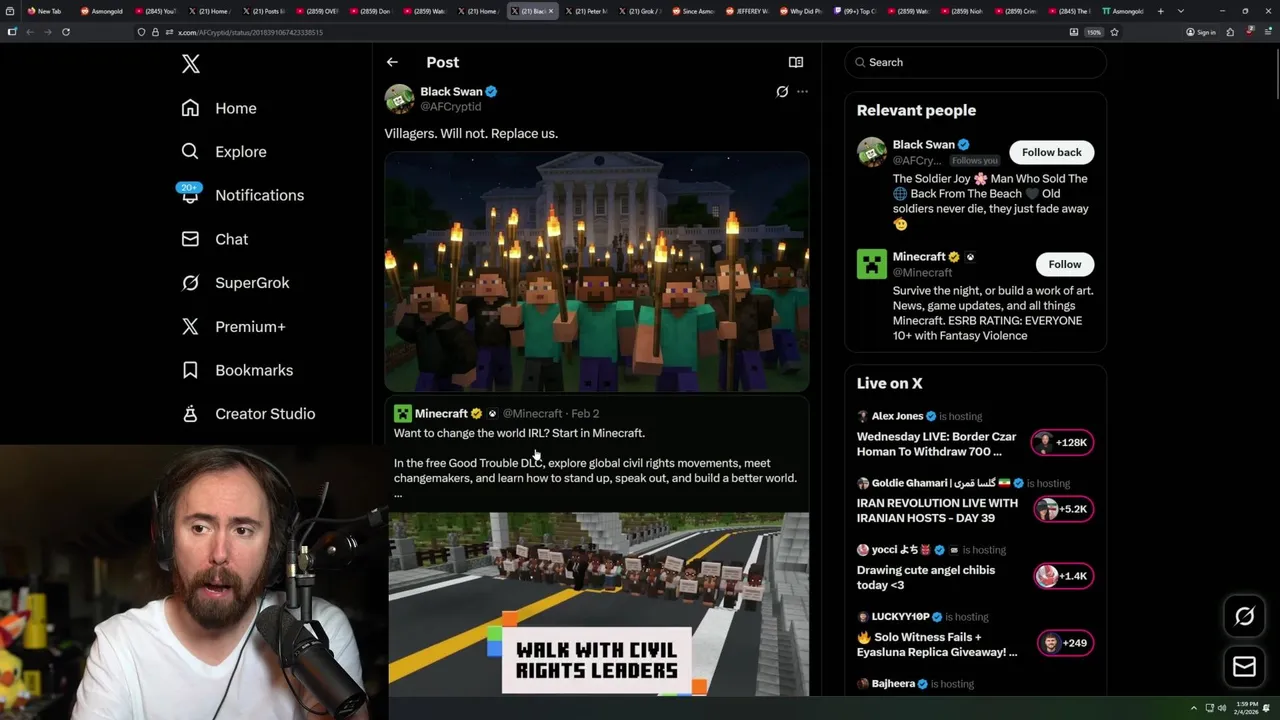The height and width of the screenshot is (720, 1280).
Task: Open reader view icon in post header
Action: [796, 62]
